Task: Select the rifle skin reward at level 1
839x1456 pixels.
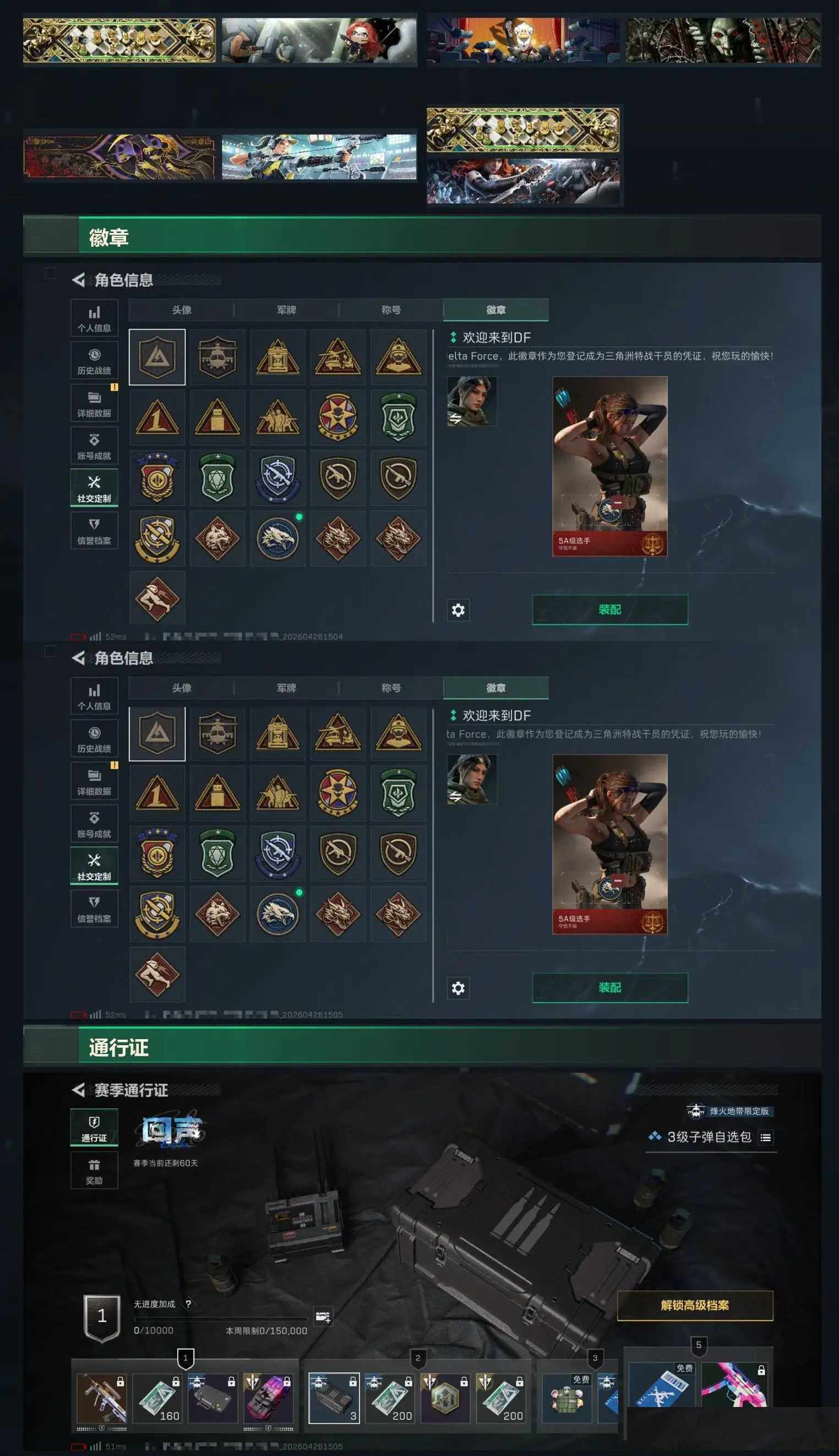Action: click(x=101, y=1399)
